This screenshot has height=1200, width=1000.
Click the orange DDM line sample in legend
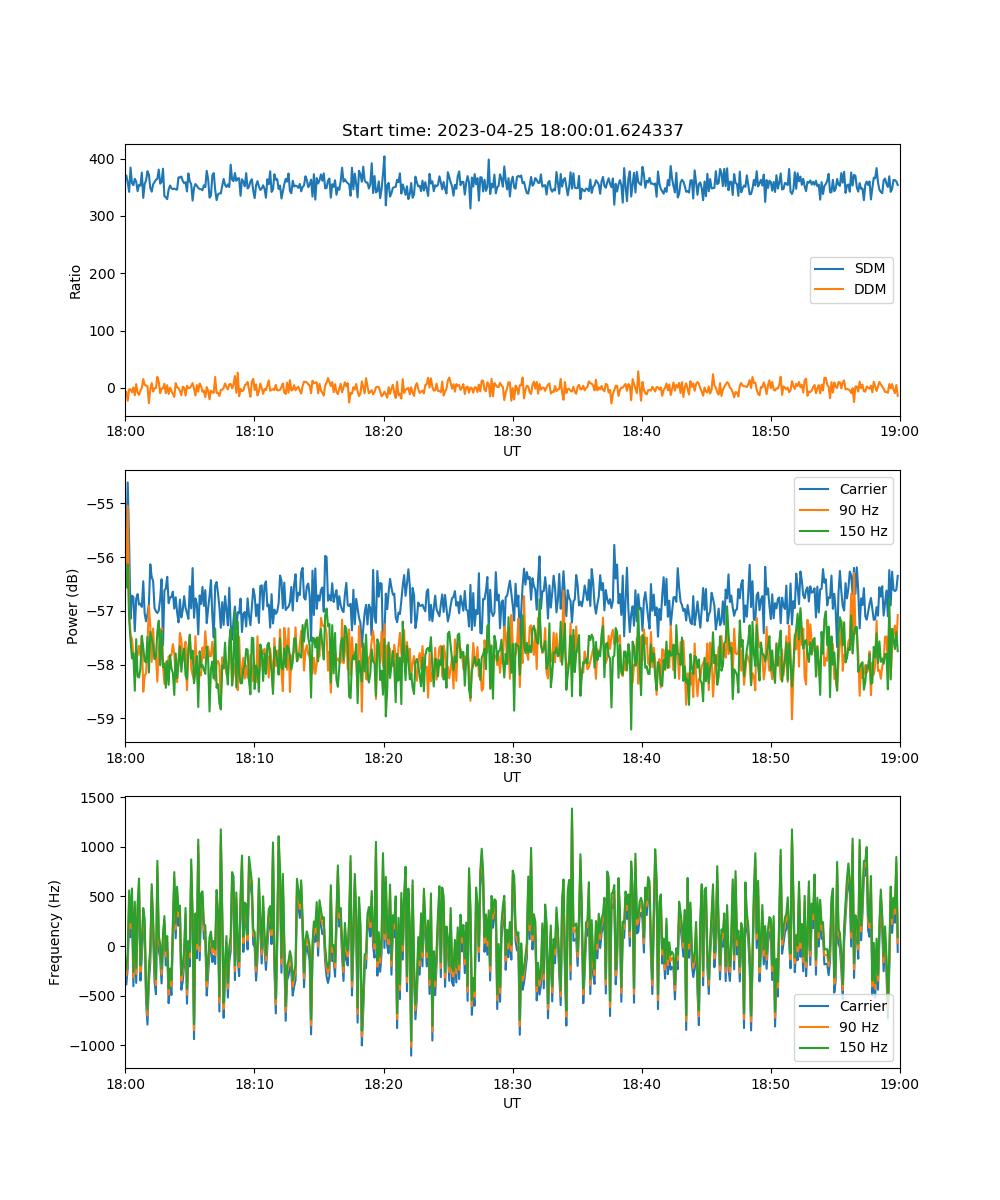tap(831, 290)
